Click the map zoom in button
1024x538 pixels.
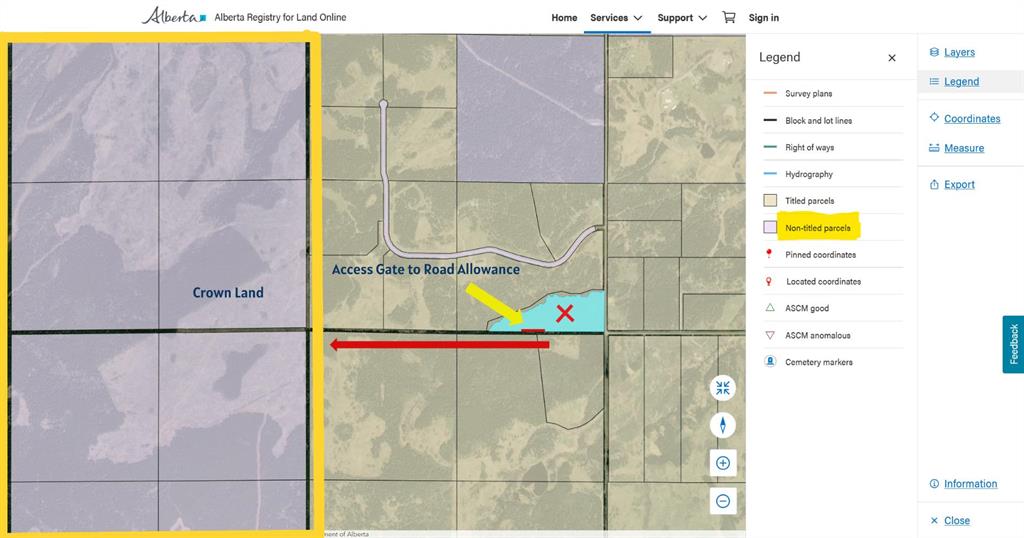point(723,463)
